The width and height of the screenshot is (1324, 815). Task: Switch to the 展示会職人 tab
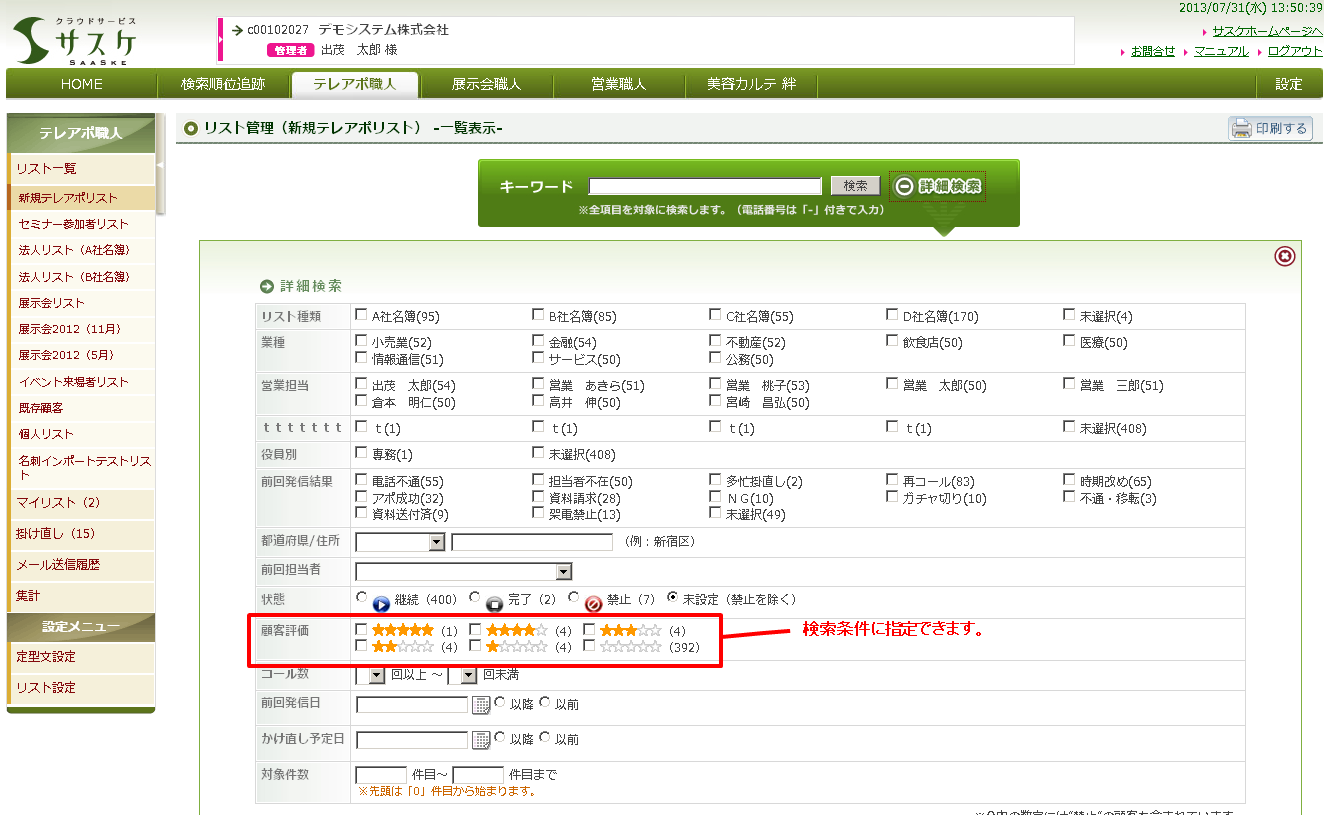click(x=486, y=84)
